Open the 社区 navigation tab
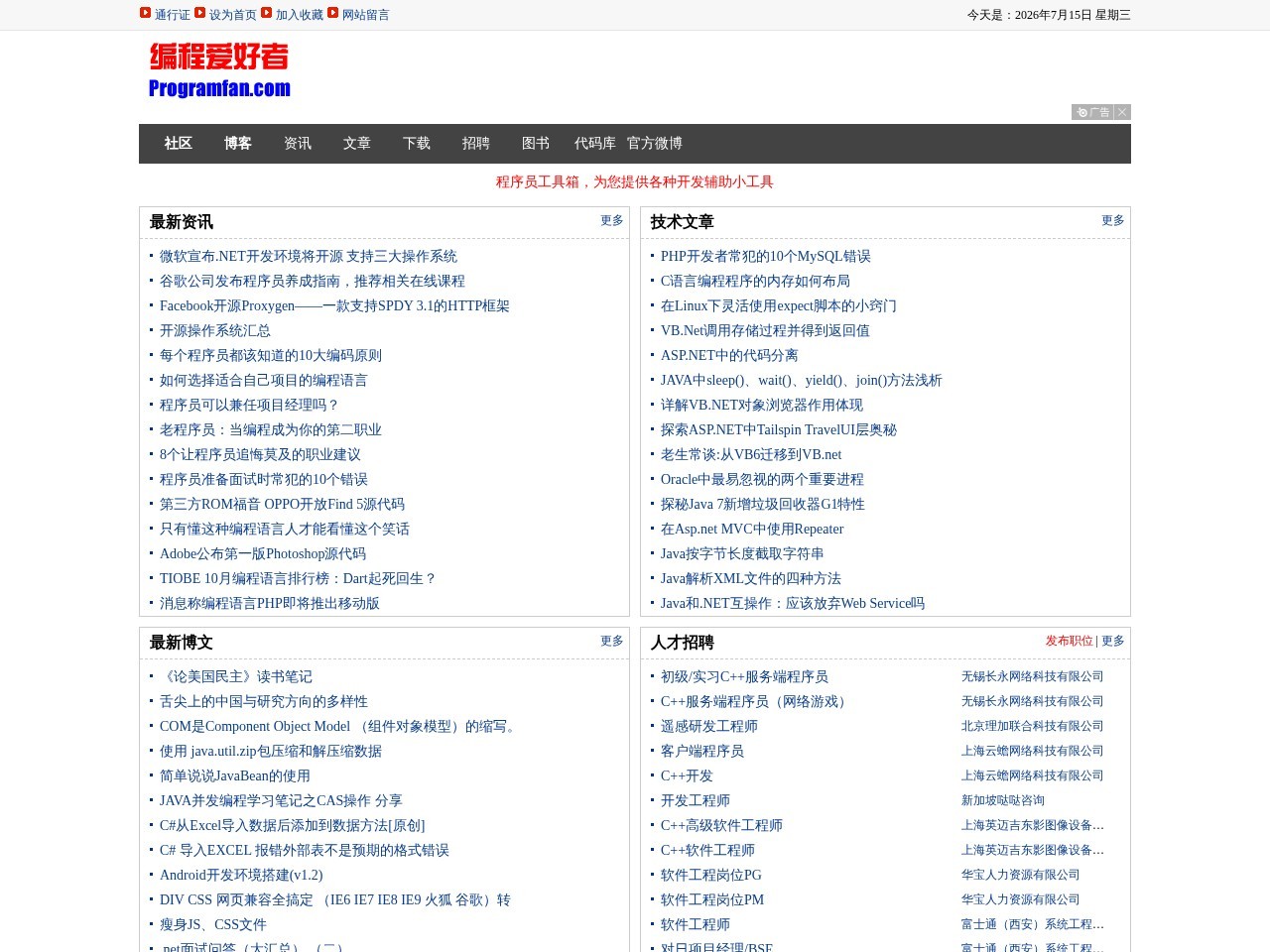 [x=179, y=143]
